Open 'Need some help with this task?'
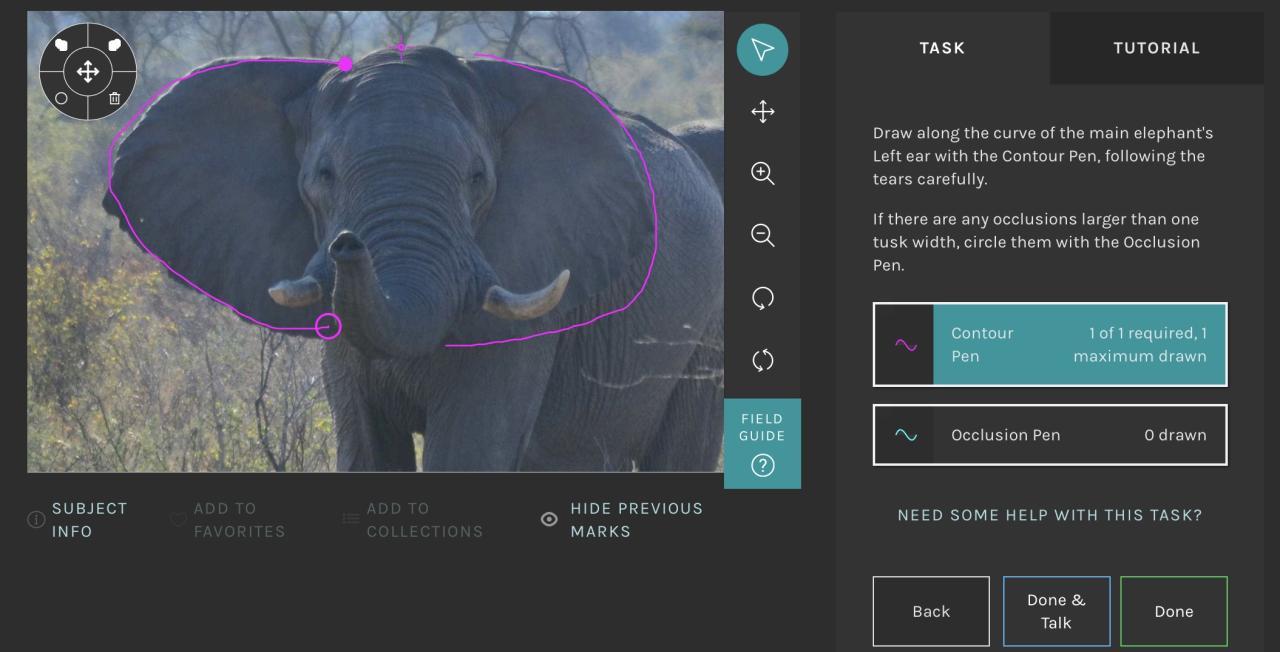This screenshot has height=652, width=1280. point(1050,516)
